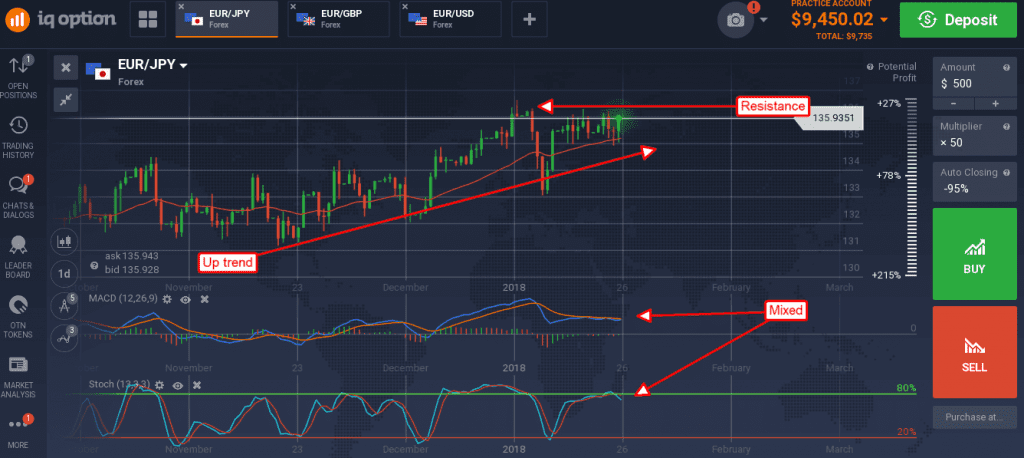The width and height of the screenshot is (1024, 458).
Task: Click the +27% profit label
Action: coord(889,103)
